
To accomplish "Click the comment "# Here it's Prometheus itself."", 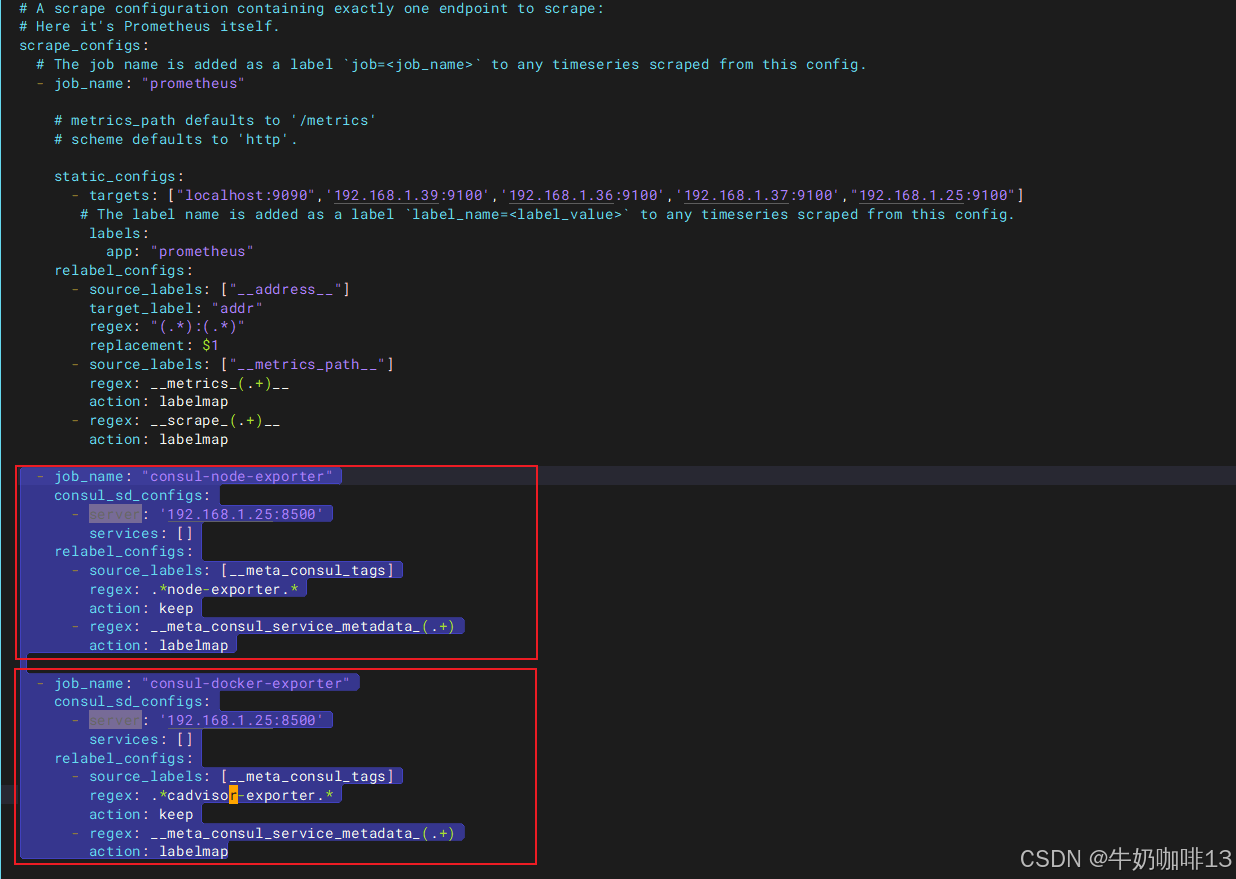I will [x=149, y=27].
